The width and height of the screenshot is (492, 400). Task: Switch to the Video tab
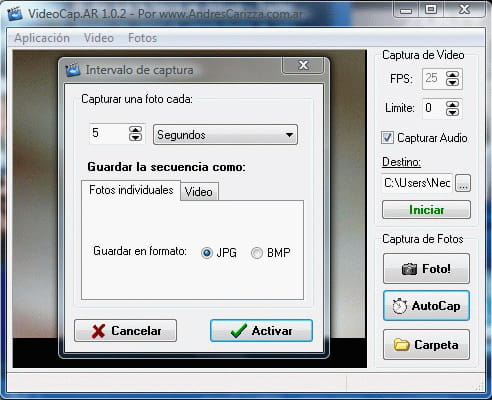point(199,192)
